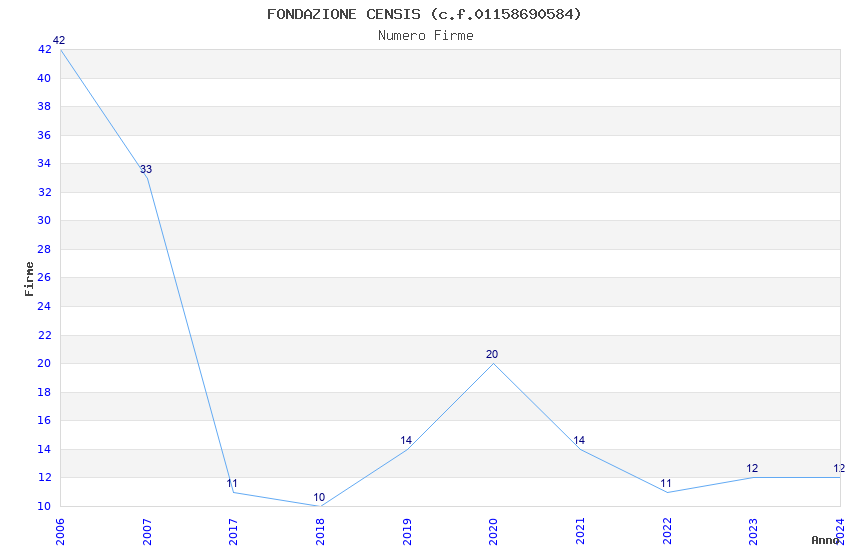Viewport: 850px width, 550px height.
Task: Click the x-axis year 2022
Action: 667,531
